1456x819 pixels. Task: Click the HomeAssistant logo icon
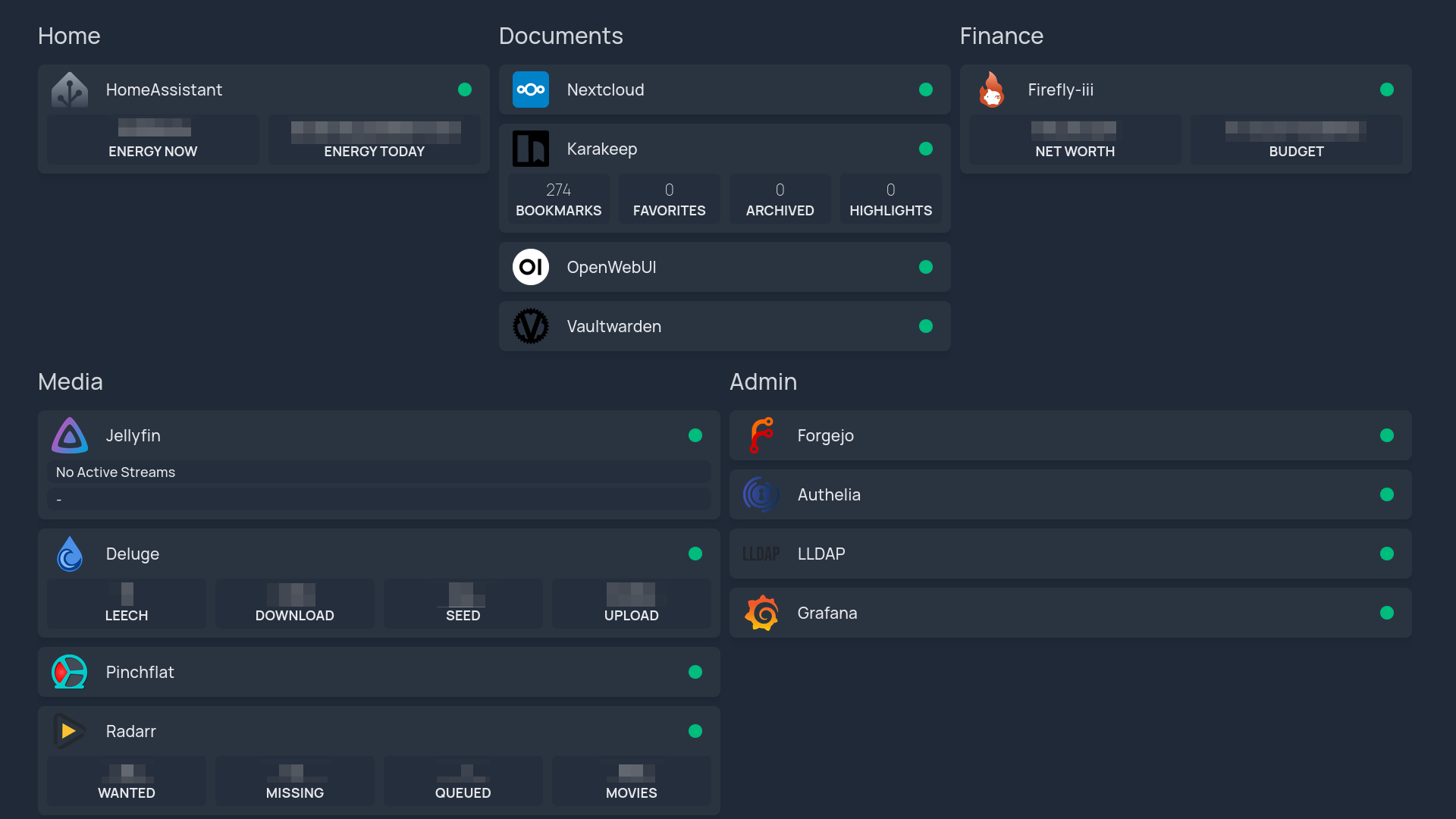point(70,89)
